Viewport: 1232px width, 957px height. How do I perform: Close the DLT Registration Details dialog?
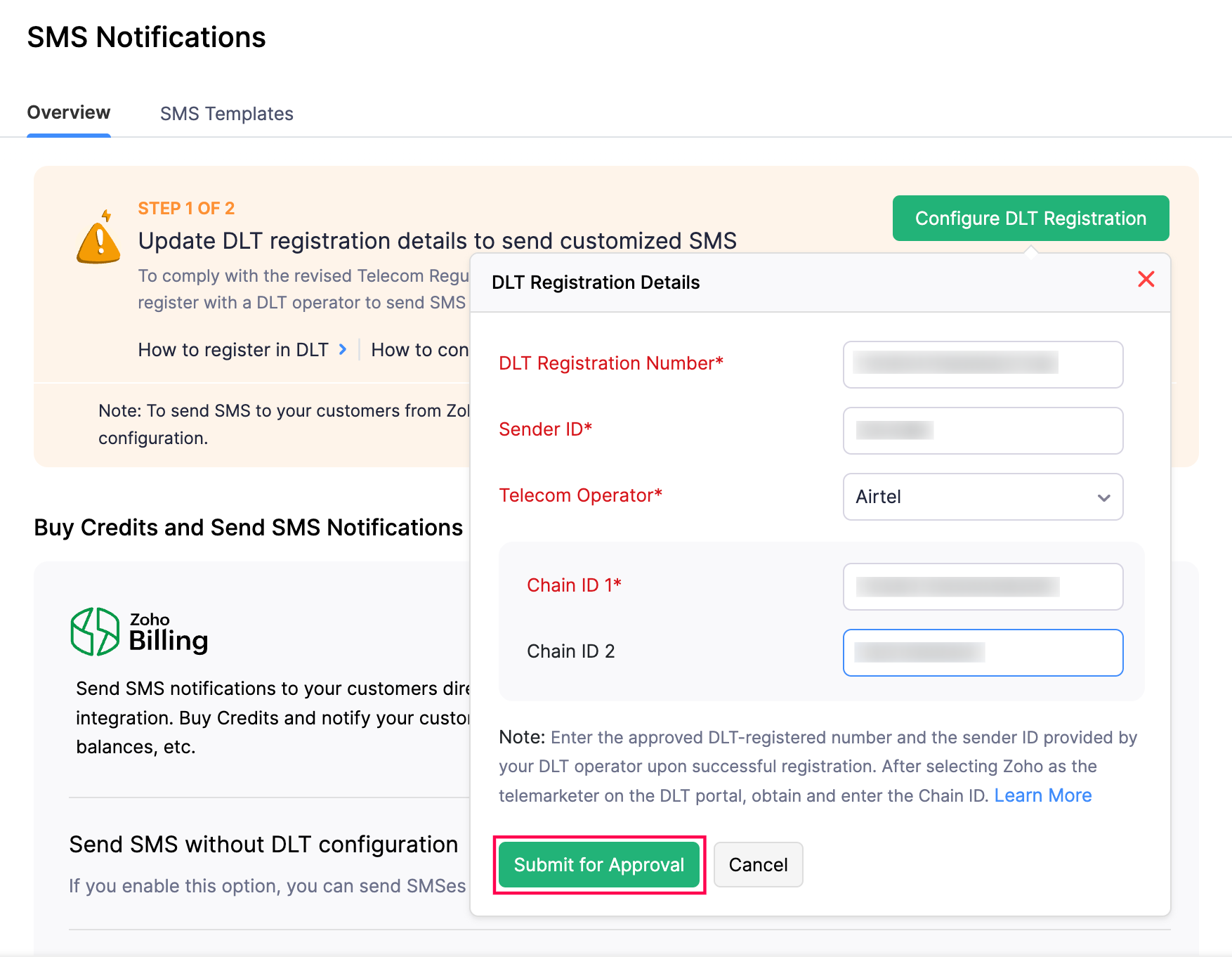pyautogui.click(x=1146, y=279)
